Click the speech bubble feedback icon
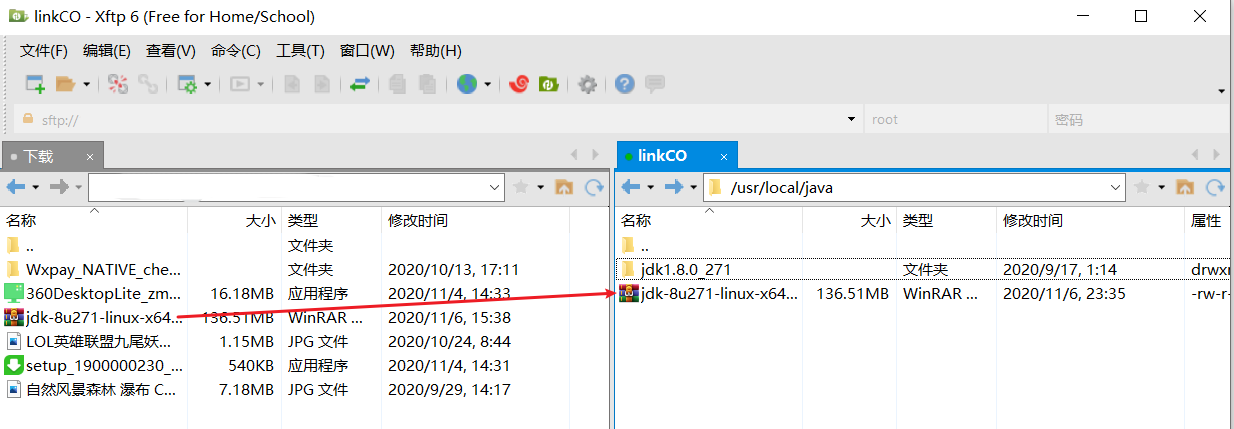This screenshot has width=1234, height=429. tap(655, 84)
